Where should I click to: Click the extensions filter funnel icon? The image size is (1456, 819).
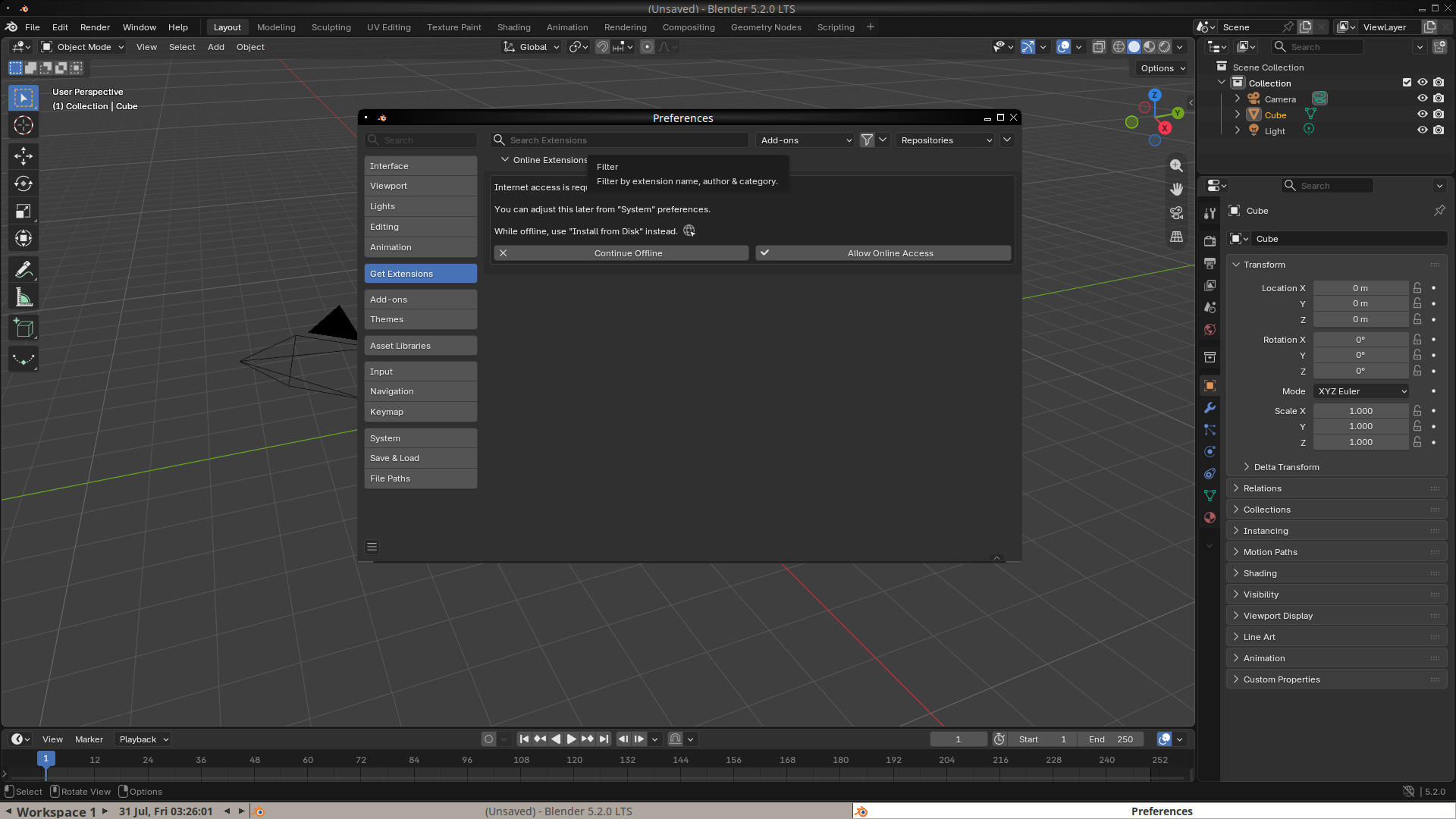867,140
